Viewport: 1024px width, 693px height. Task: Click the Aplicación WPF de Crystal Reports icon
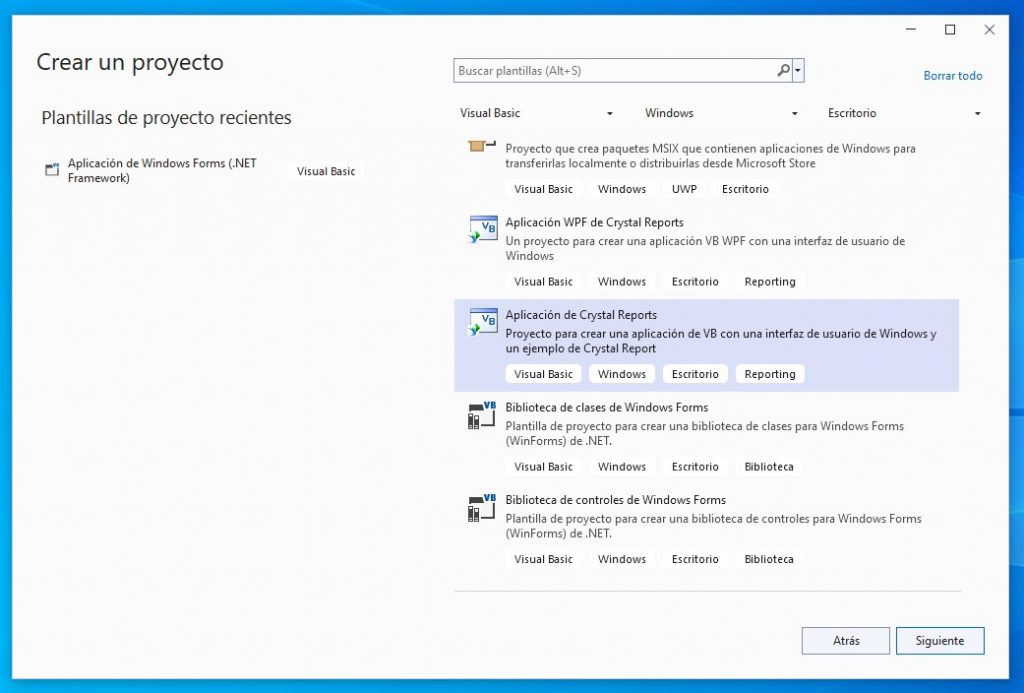(x=483, y=229)
